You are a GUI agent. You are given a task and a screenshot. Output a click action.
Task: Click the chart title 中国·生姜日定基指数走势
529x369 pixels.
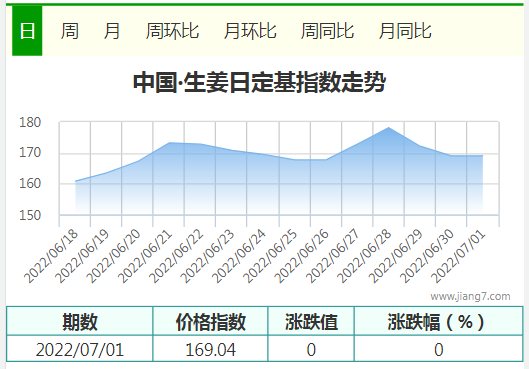(x=259, y=82)
